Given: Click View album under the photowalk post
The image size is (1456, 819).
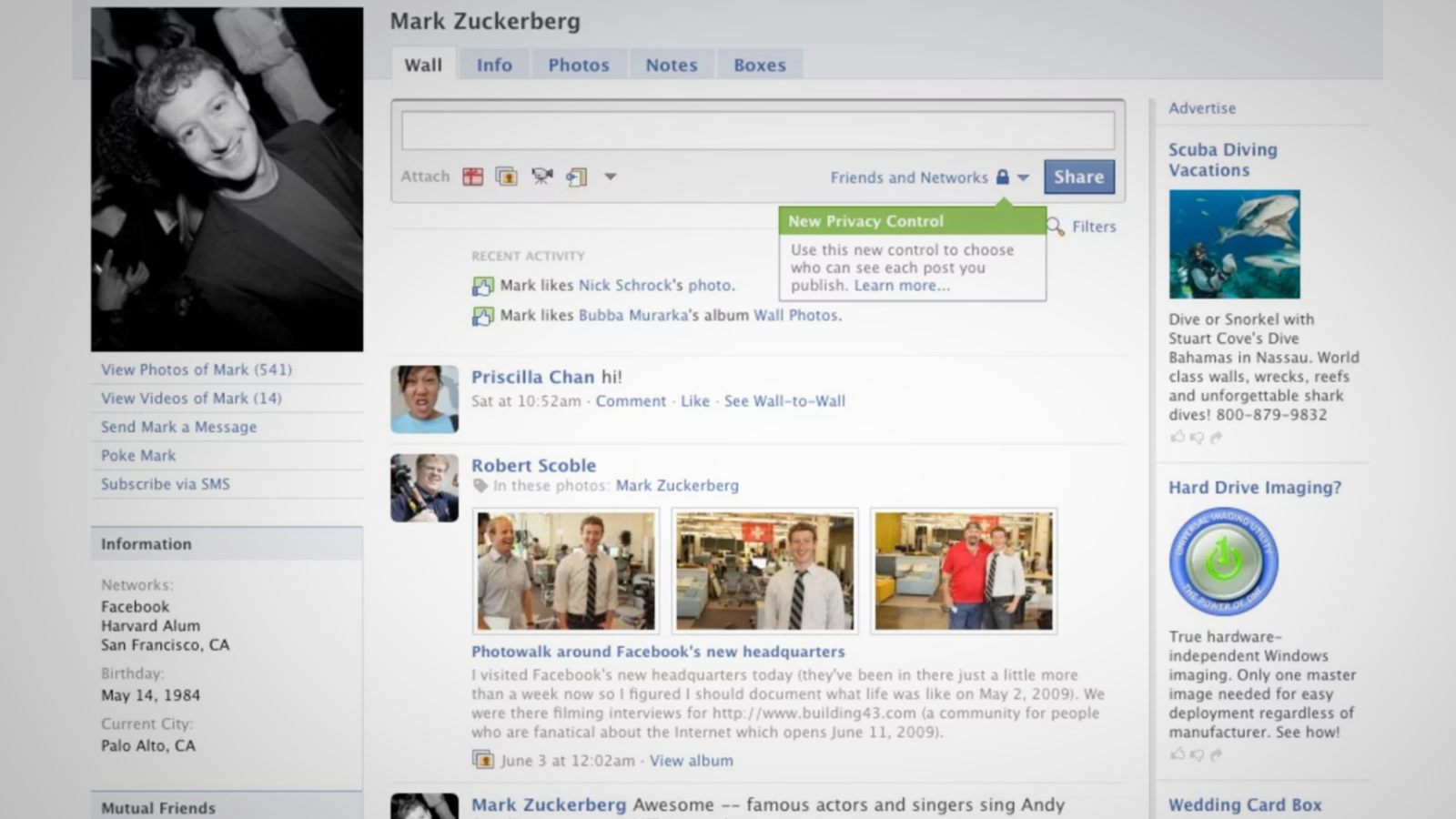Looking at the screenshot, I should pos(691,761).
